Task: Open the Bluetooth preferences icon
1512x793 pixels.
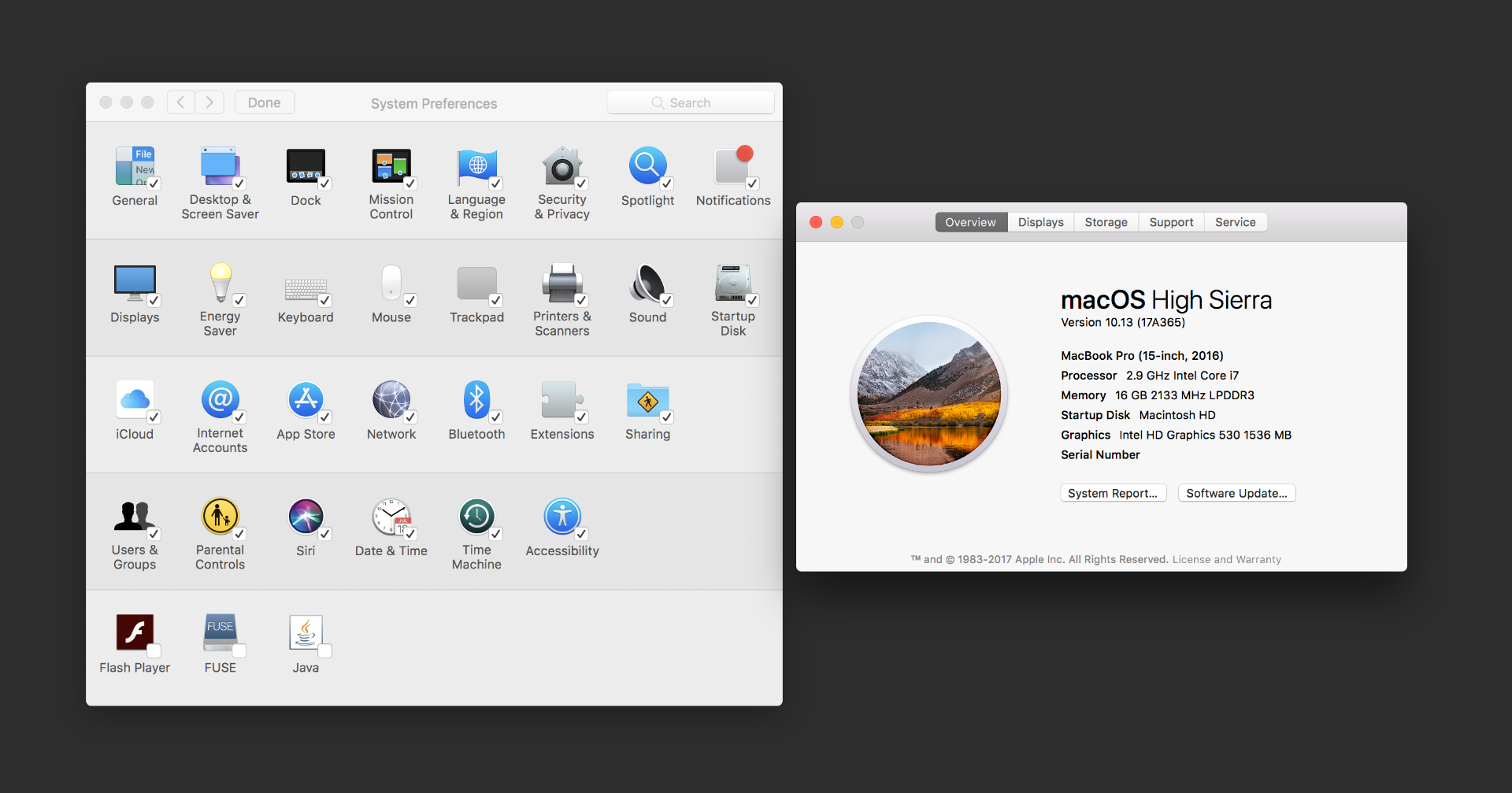Action: (476, 399)
